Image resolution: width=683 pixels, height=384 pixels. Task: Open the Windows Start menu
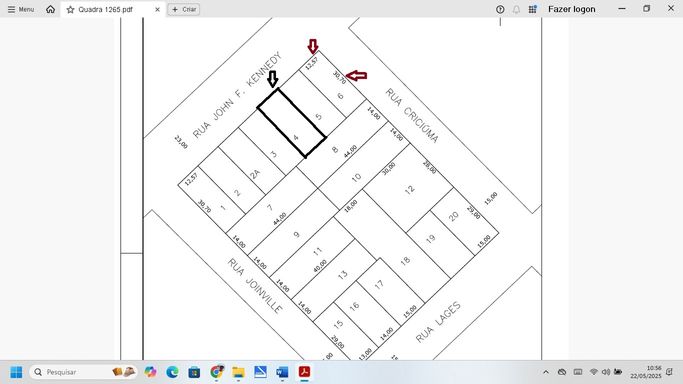[x=16, y=372]
